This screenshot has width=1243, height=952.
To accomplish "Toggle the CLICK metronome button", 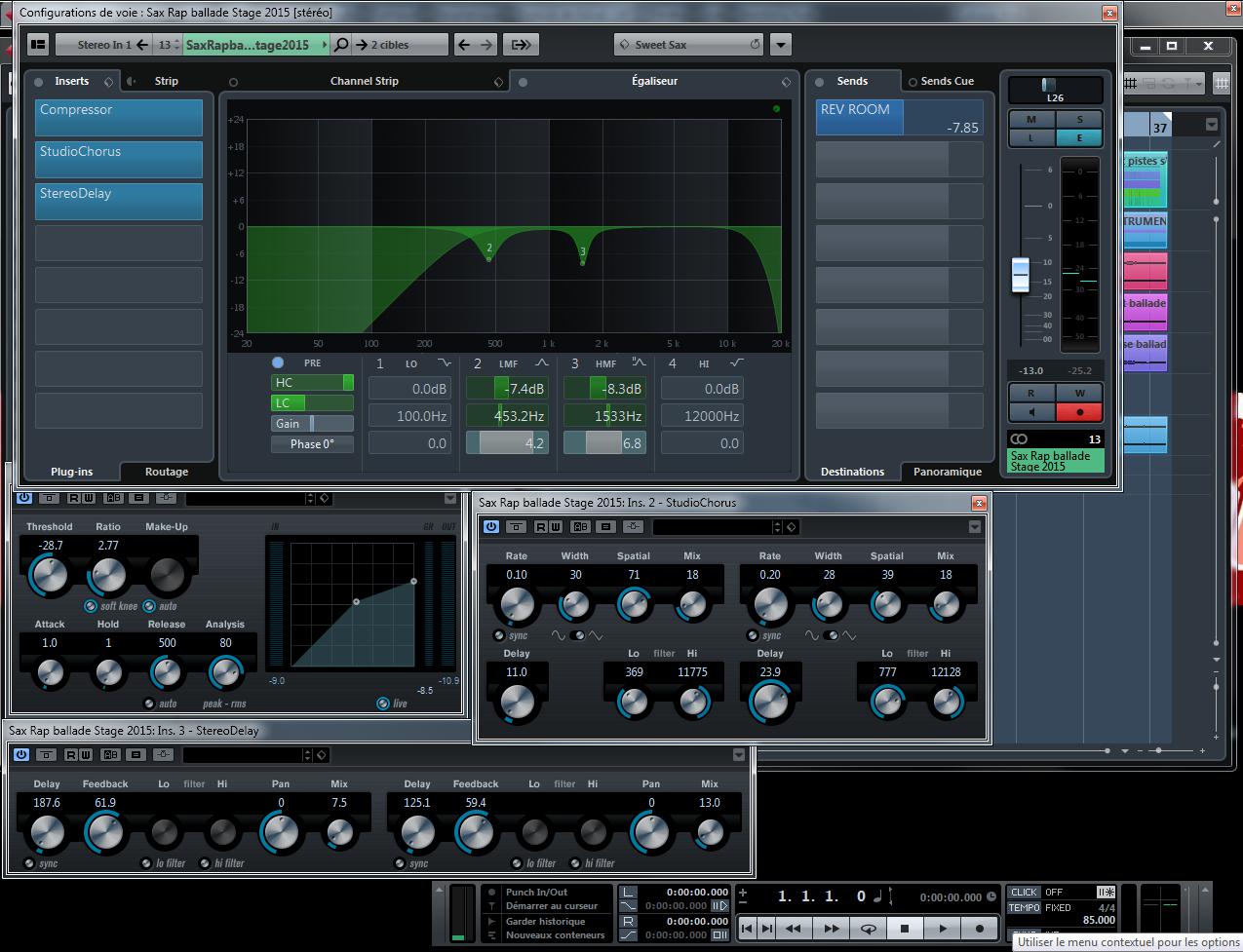I will coord(1024,892).
